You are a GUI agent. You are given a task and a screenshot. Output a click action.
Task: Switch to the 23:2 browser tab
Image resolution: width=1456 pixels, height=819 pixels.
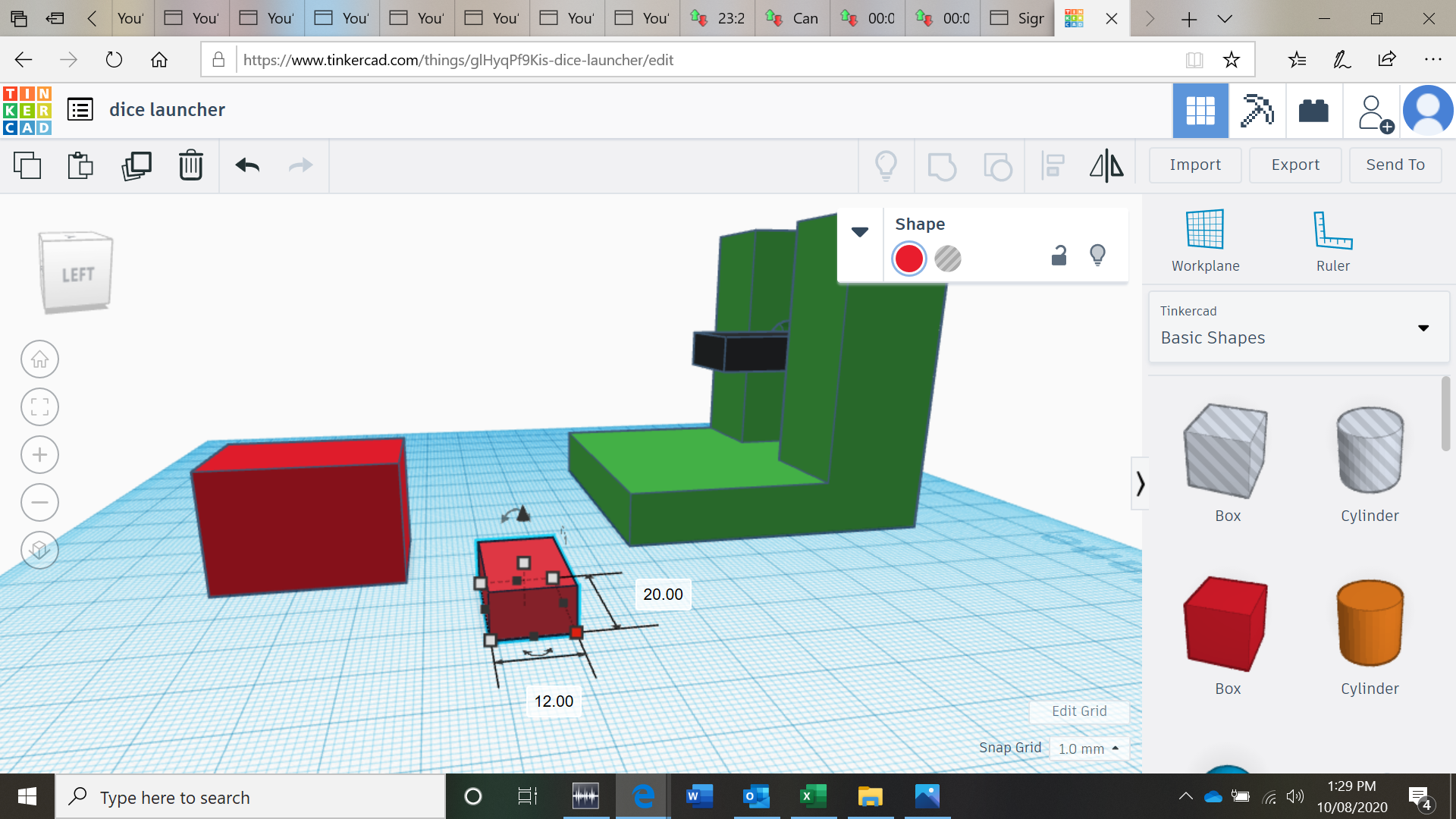click(x=717, y=18)
